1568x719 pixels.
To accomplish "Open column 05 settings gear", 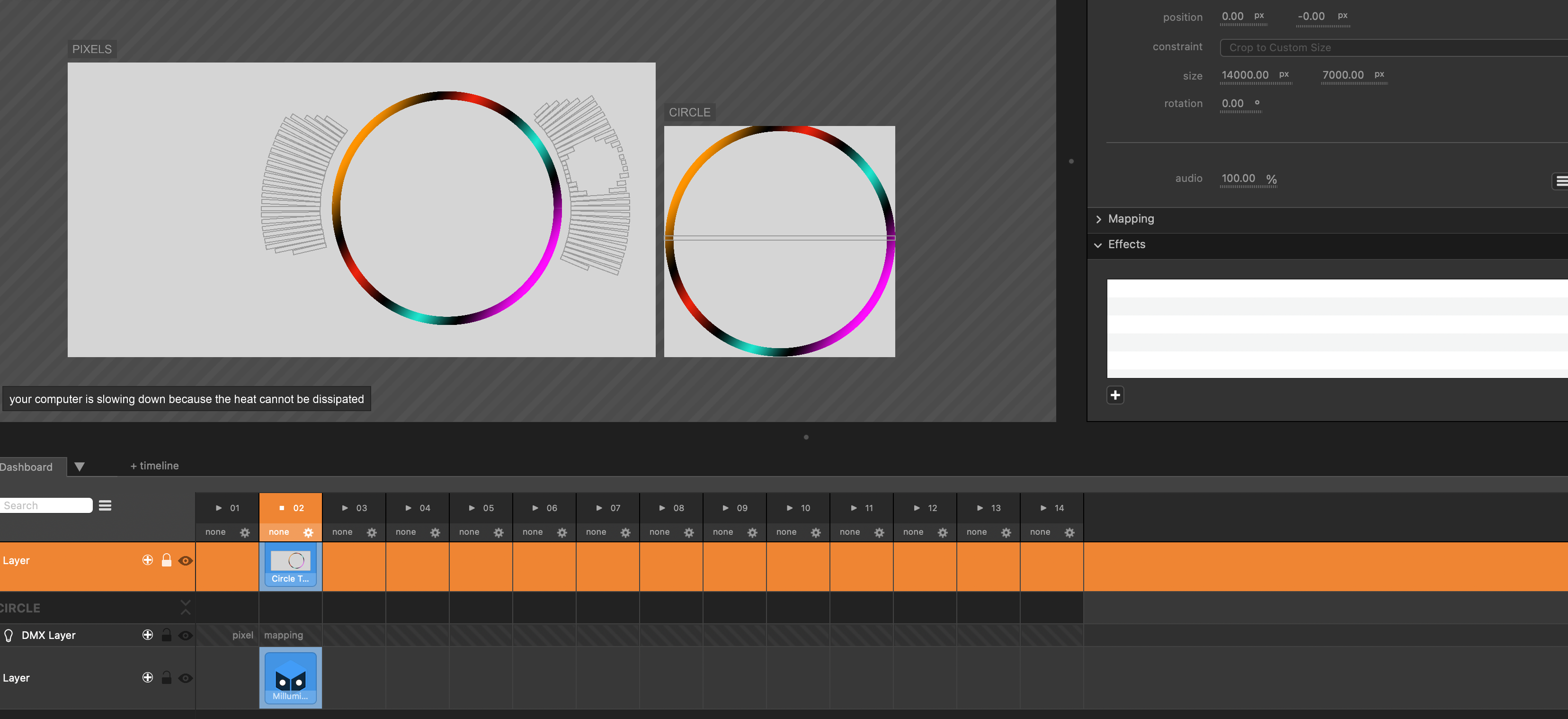I will click(x=499, y=533).
